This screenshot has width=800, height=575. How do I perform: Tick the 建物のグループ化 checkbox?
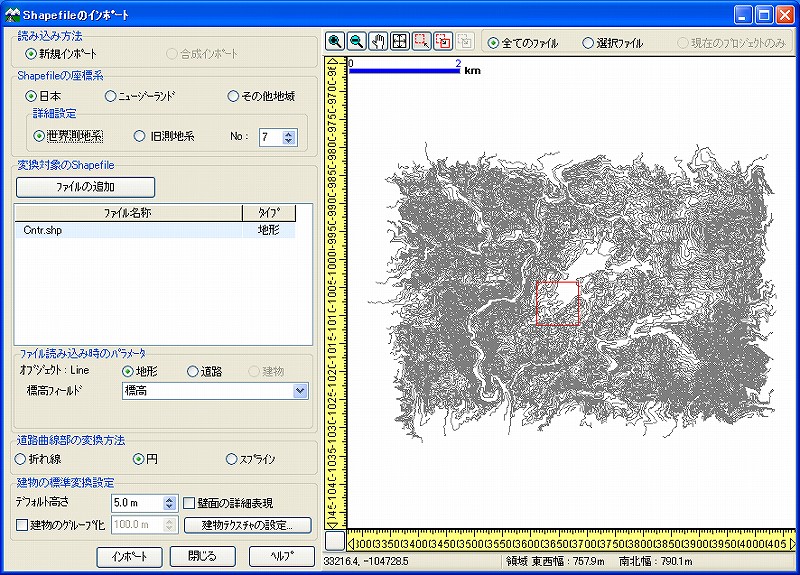pos(23,525)
